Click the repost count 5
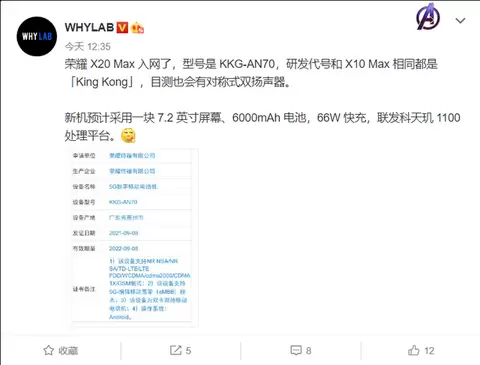This screenshot has width=480, height=365. click(188, 351)
